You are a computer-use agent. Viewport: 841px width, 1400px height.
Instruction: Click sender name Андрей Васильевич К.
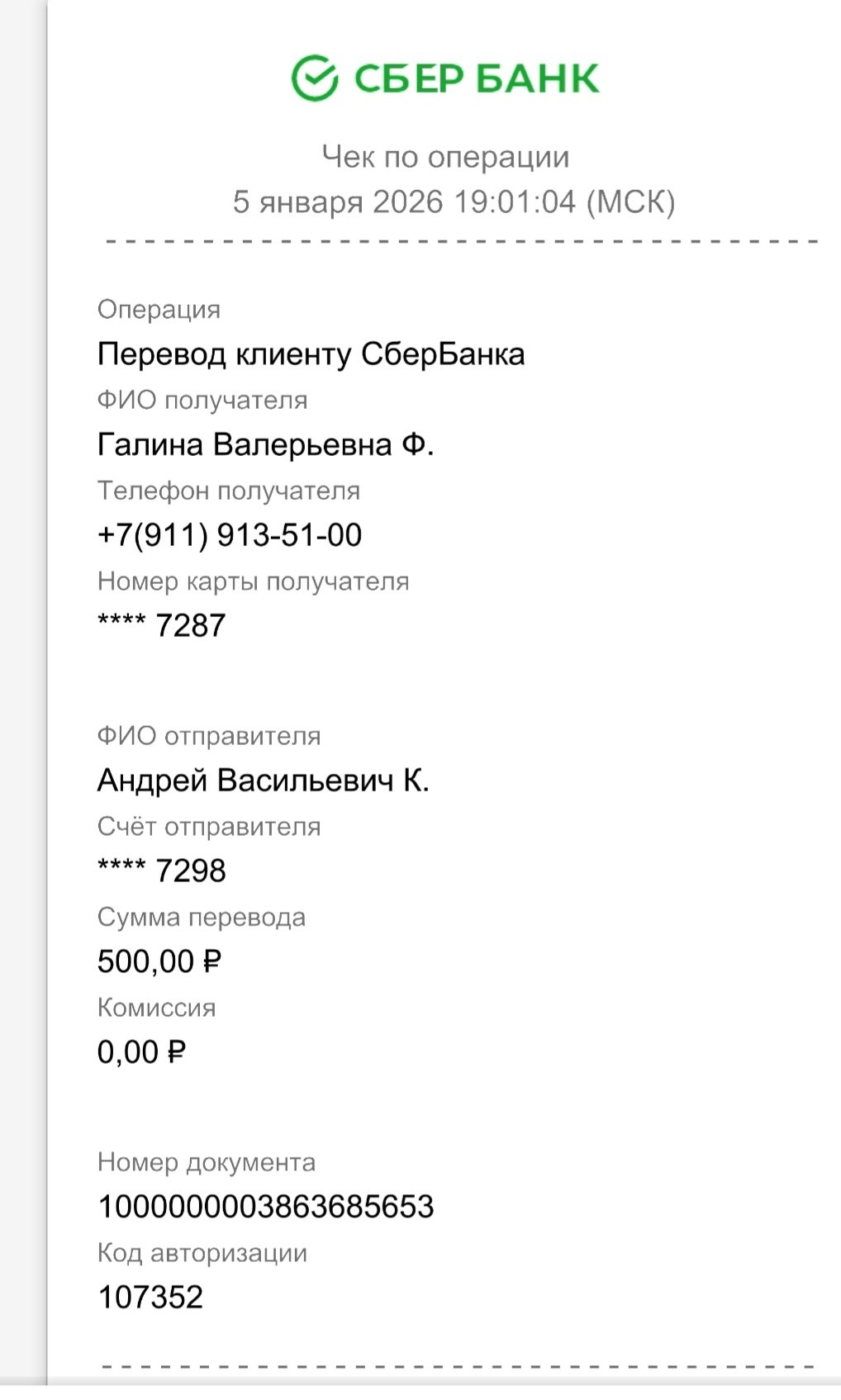pos(263,781)
